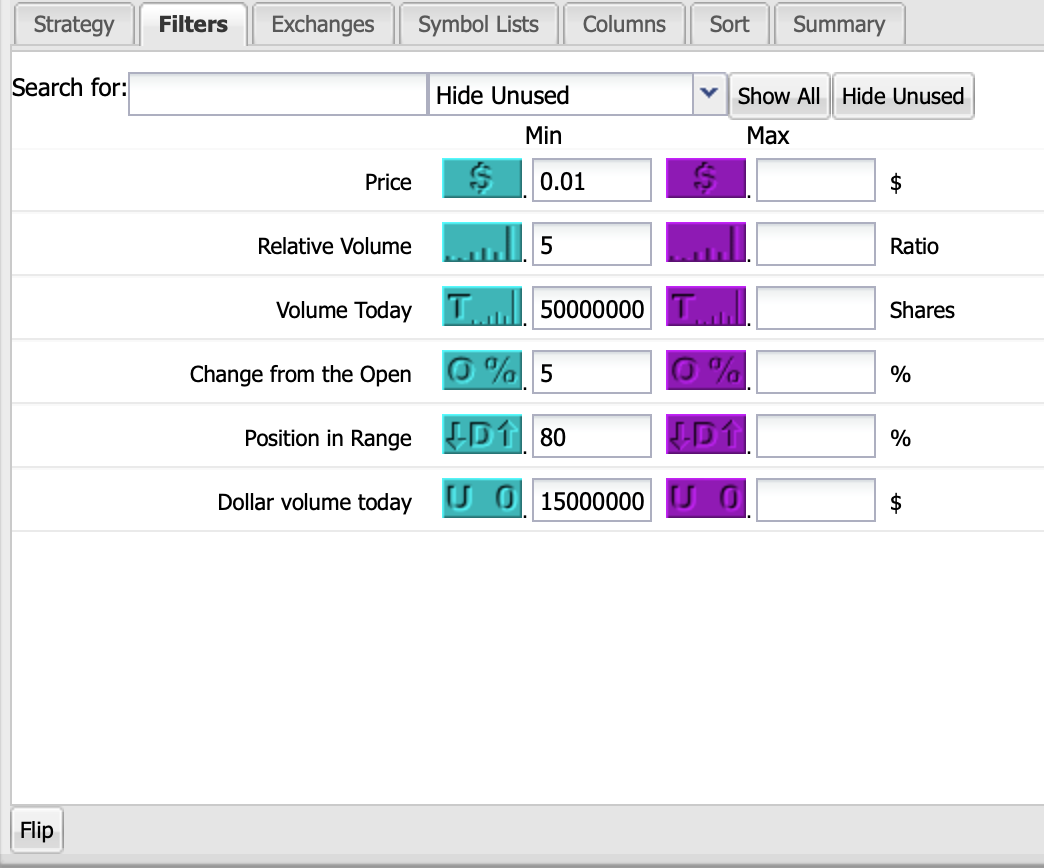Image resolution: width=1044 pixels, height=868 pixels.
Task: Switch to the Strategy tab
Action: [x=74, y=25]
